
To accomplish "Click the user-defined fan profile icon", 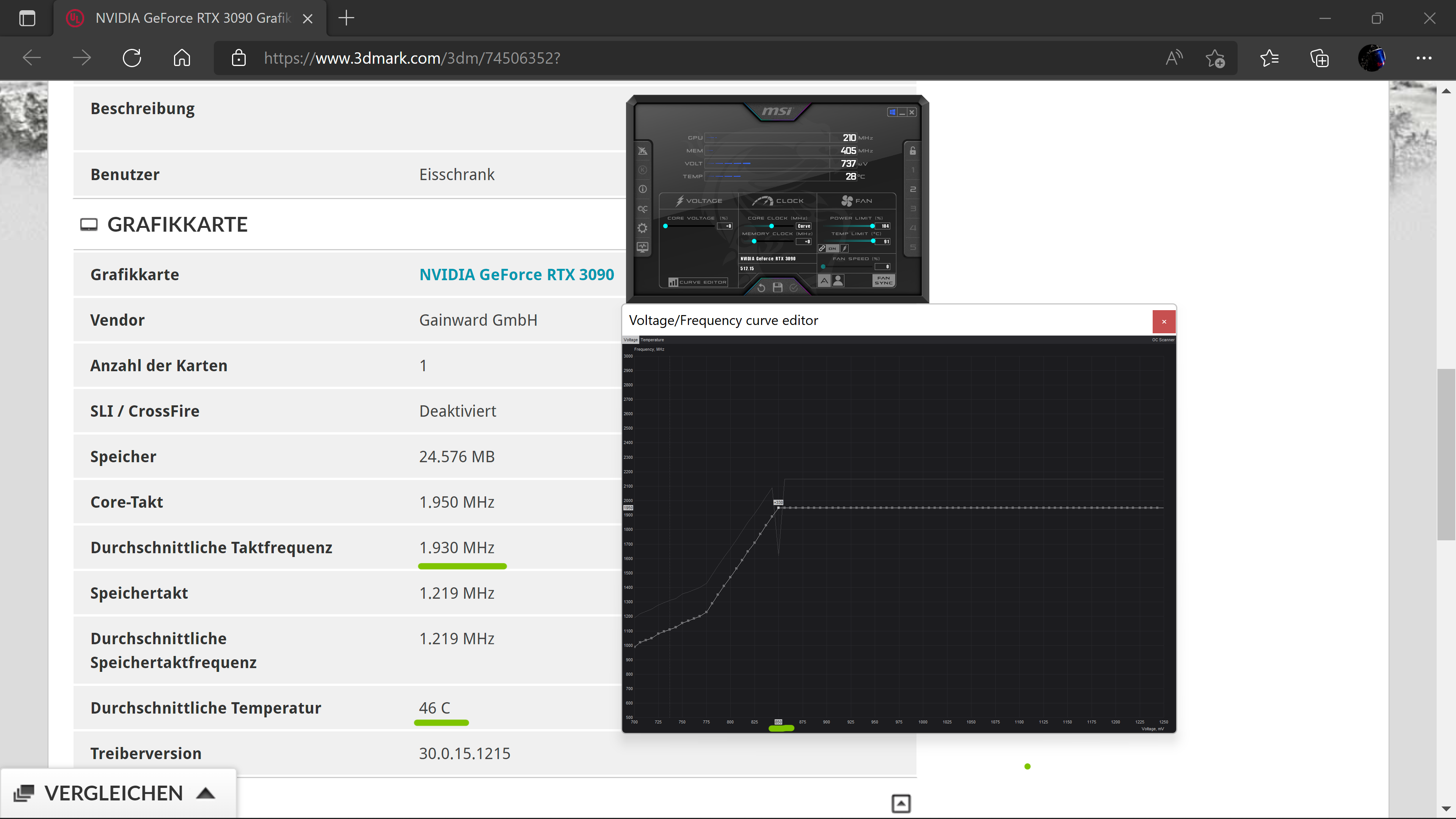I will 838,280.
